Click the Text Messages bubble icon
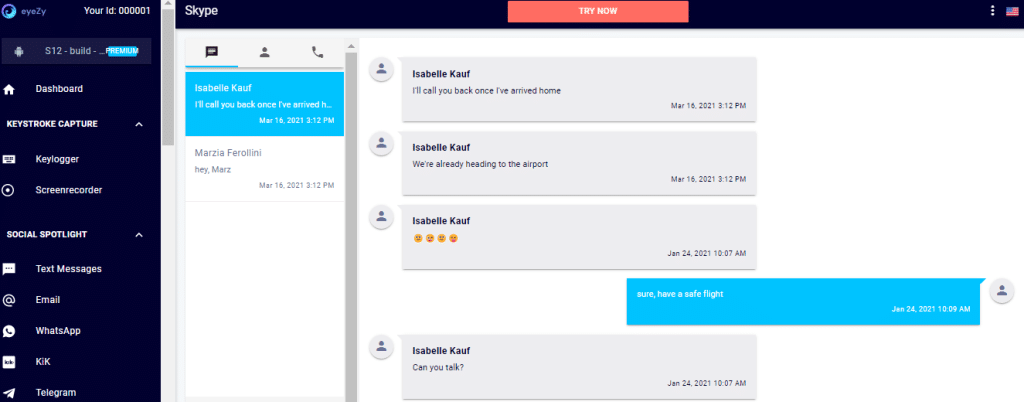Viewport: 1024px width, 402px height. (9, 269)
